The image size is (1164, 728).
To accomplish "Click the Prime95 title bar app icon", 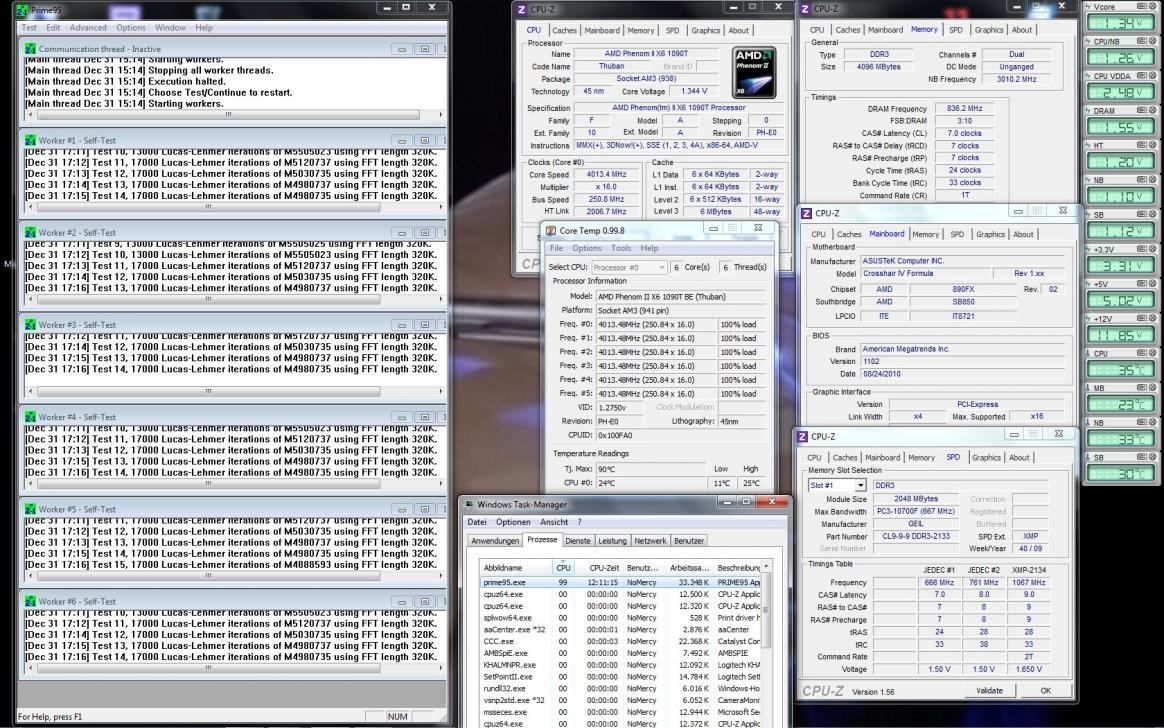I will [22, 10].
